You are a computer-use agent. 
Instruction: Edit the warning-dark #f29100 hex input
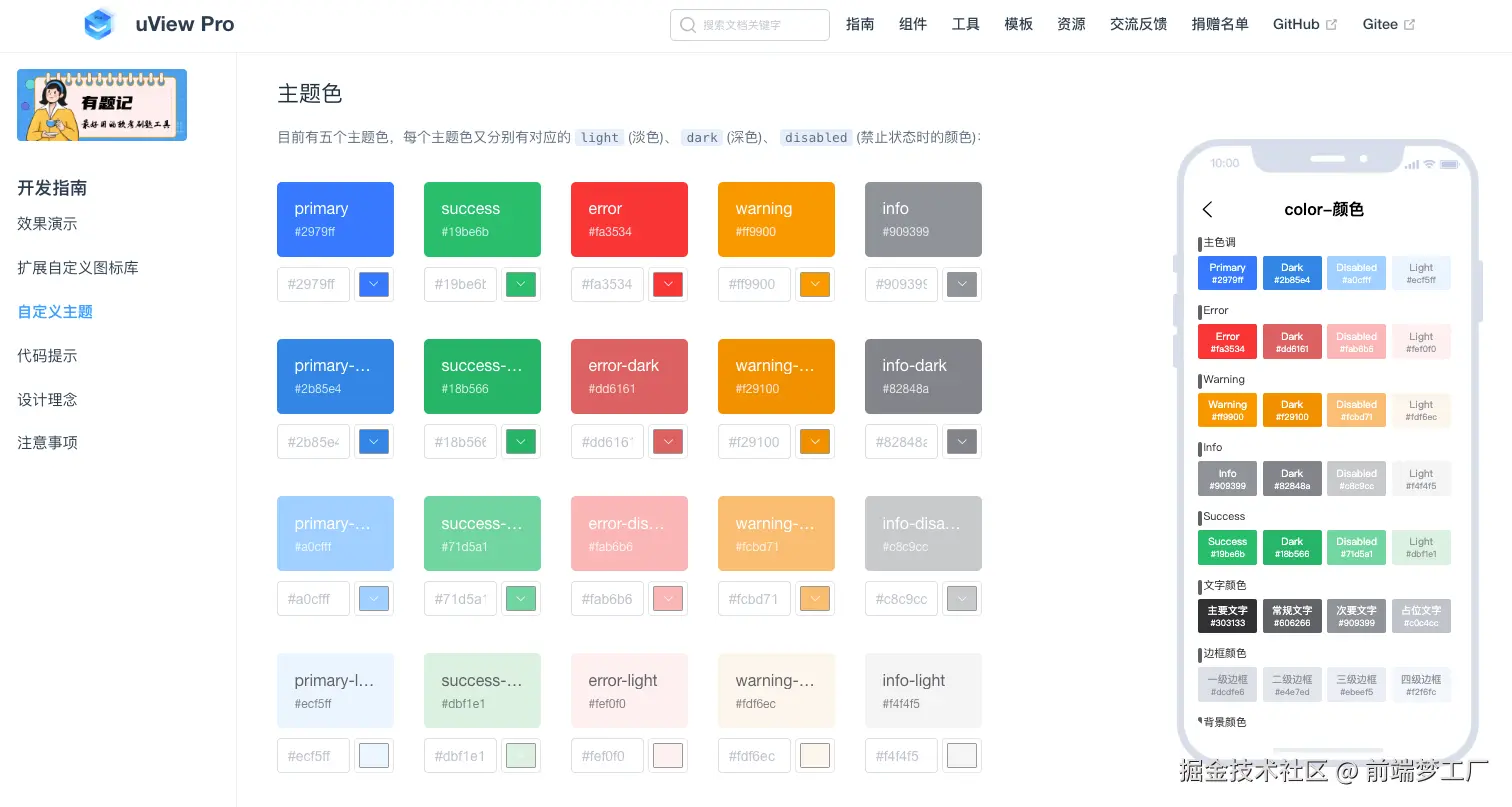tap(754, 441)
